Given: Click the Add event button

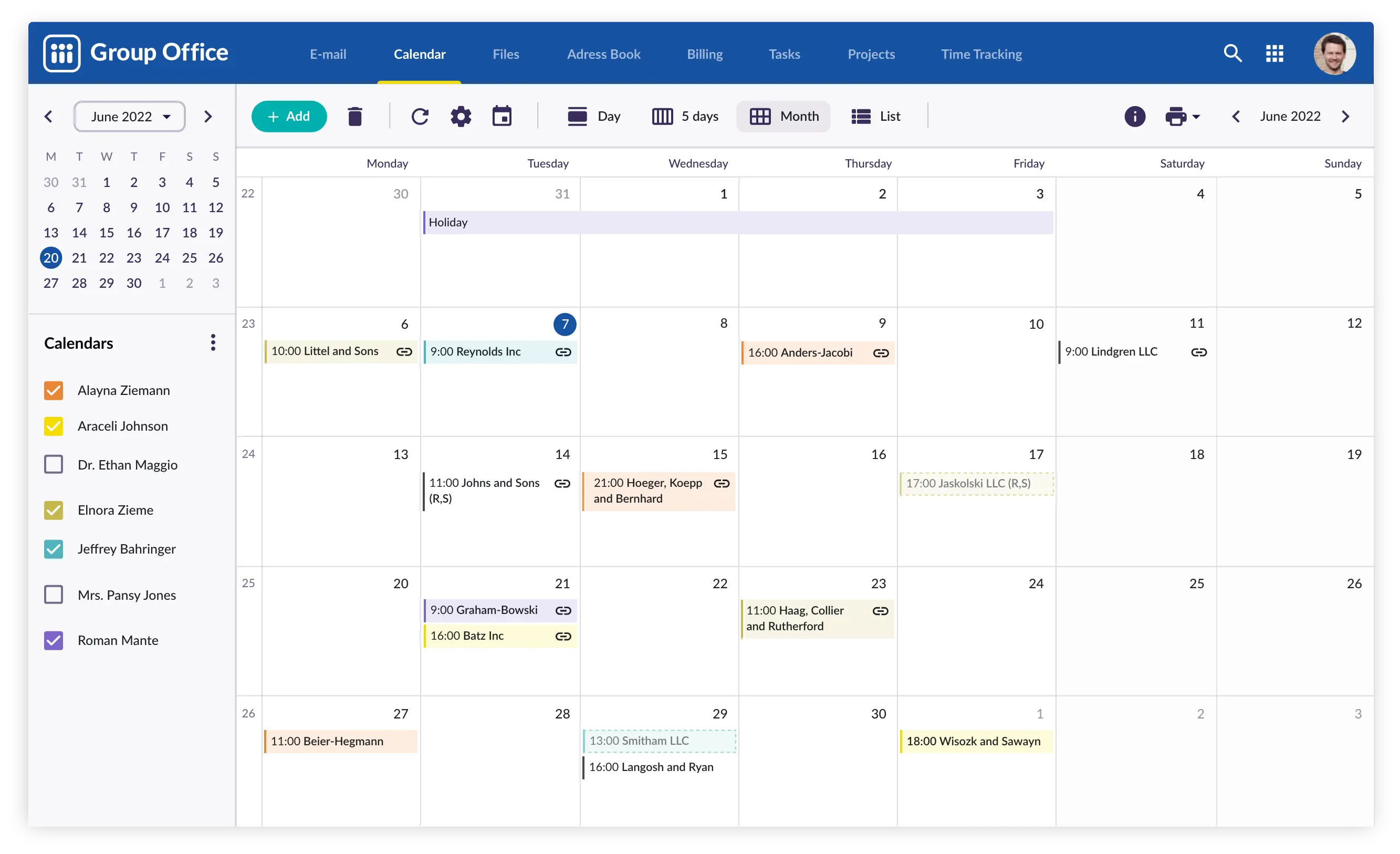Looking at the screenshot, I should point(288,115).
